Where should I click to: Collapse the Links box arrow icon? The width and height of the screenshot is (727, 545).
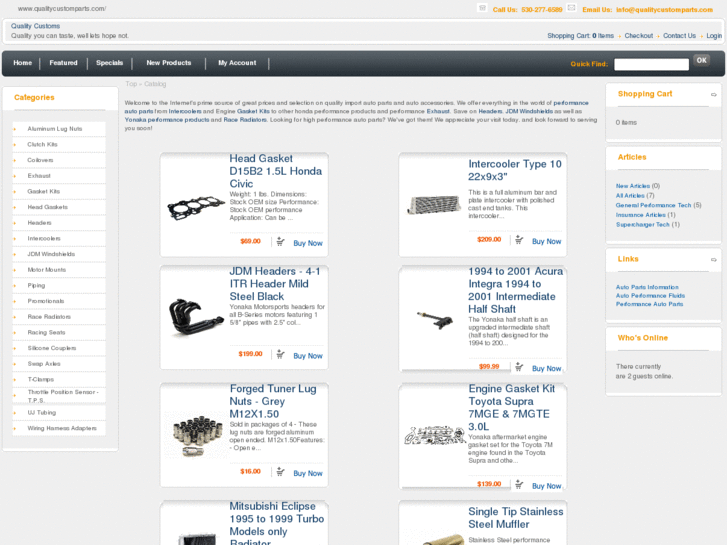[x=714, y=260]
